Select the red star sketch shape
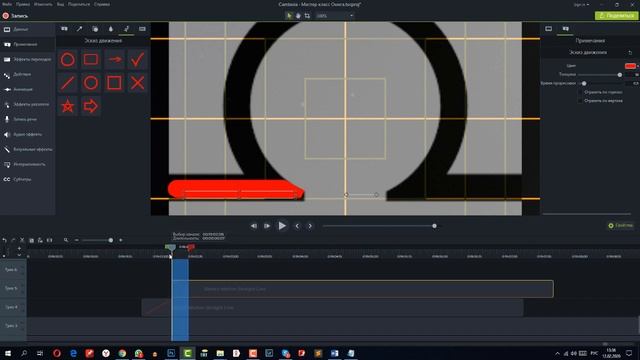The width and height of the screenshot is (640, 360). (x=68, y=106)
